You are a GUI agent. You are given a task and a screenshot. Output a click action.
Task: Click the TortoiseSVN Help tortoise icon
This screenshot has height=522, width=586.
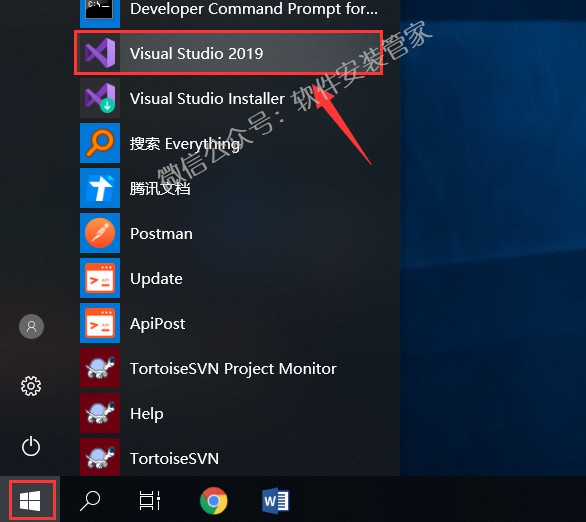(x=100, y=413)
